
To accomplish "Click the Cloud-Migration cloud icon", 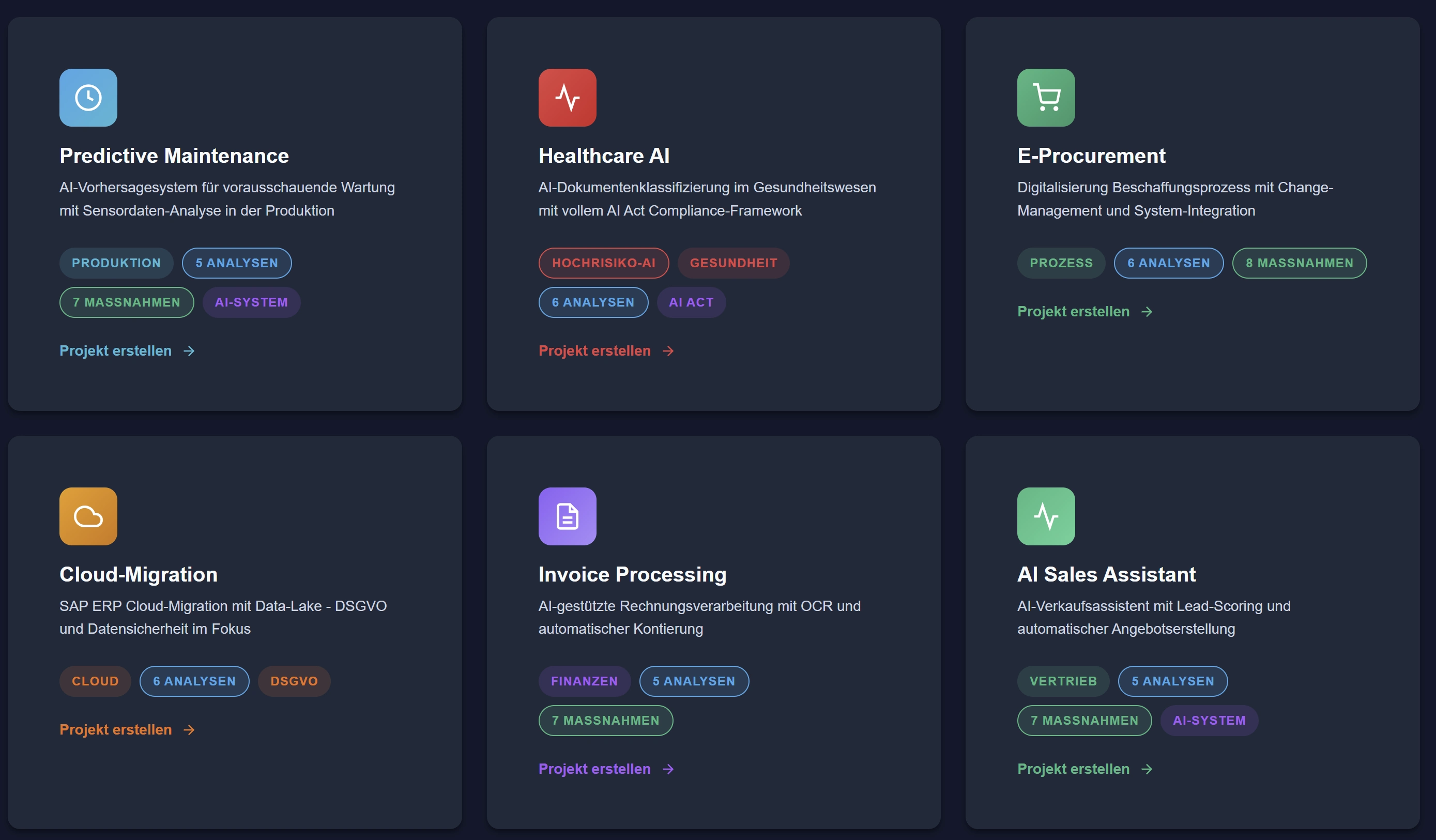I will [88, 516].
